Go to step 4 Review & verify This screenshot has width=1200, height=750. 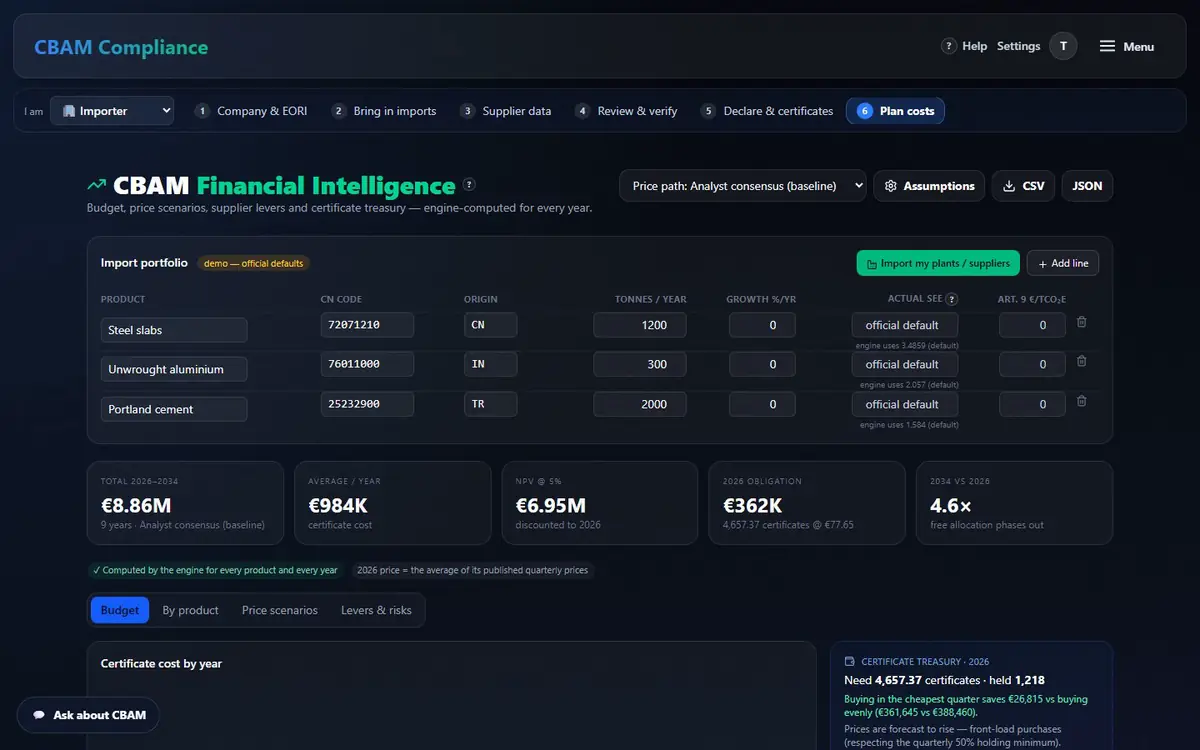[627, 111]
